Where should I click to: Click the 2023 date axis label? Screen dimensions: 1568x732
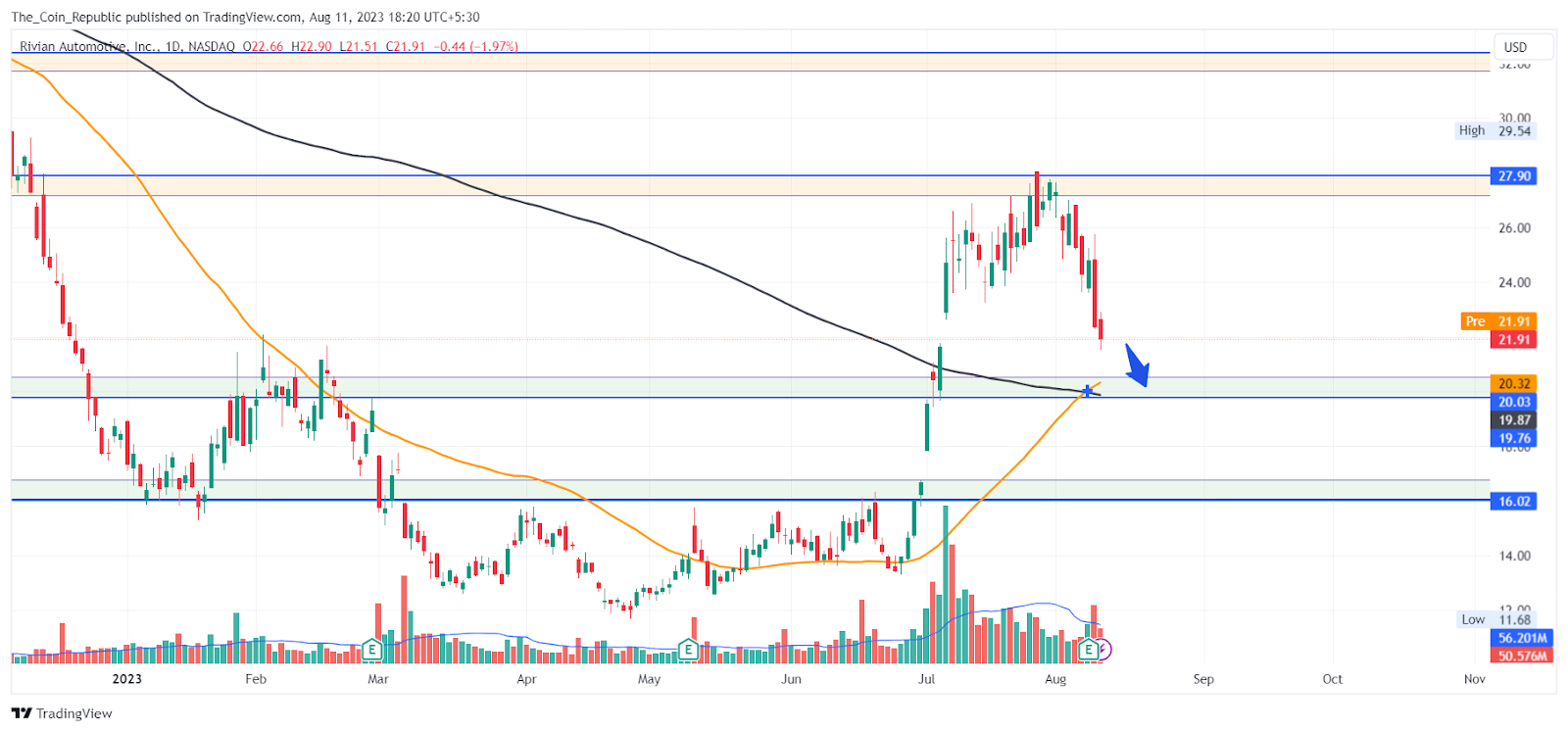pos(126,679)
